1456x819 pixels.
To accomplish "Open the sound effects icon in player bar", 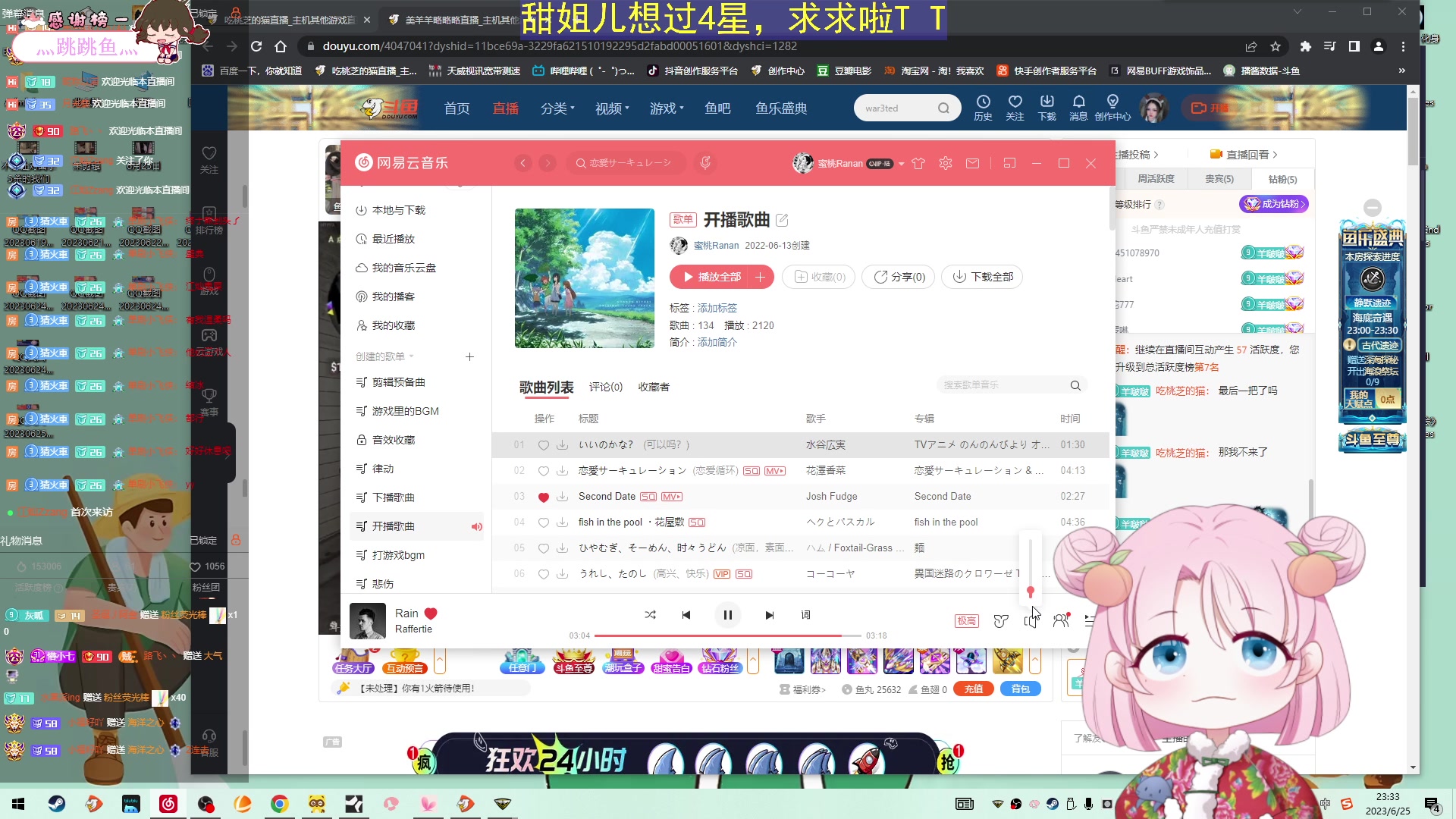I will click(1001, 621).
